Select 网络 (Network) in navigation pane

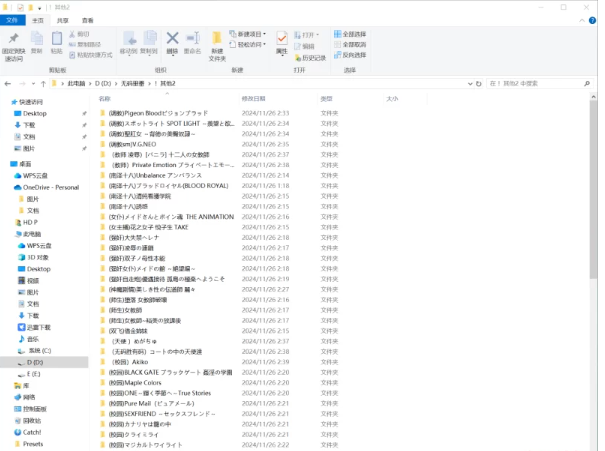coord(25,397)
